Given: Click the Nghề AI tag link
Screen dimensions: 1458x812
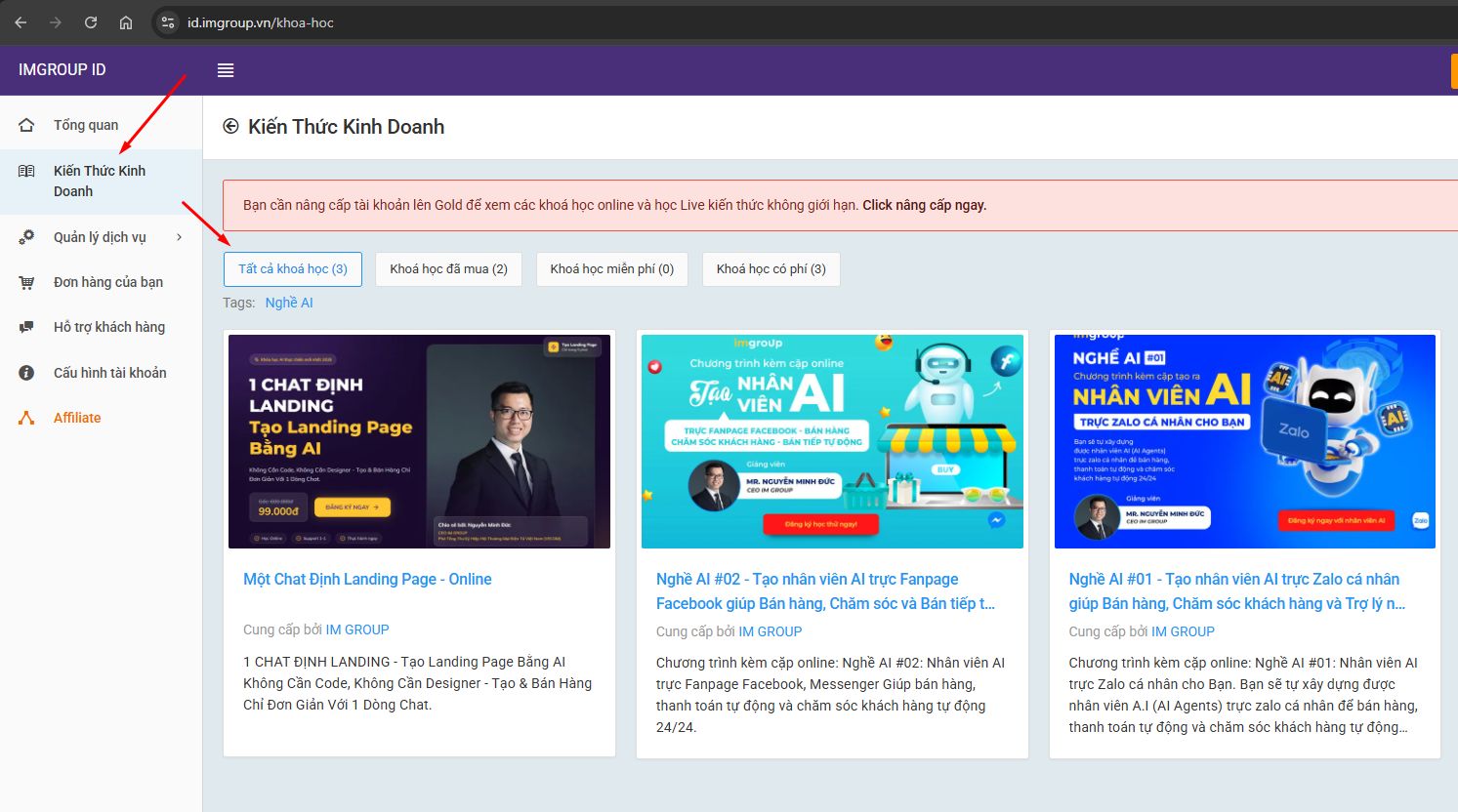Looking at the screenshot, I should 289,303.
